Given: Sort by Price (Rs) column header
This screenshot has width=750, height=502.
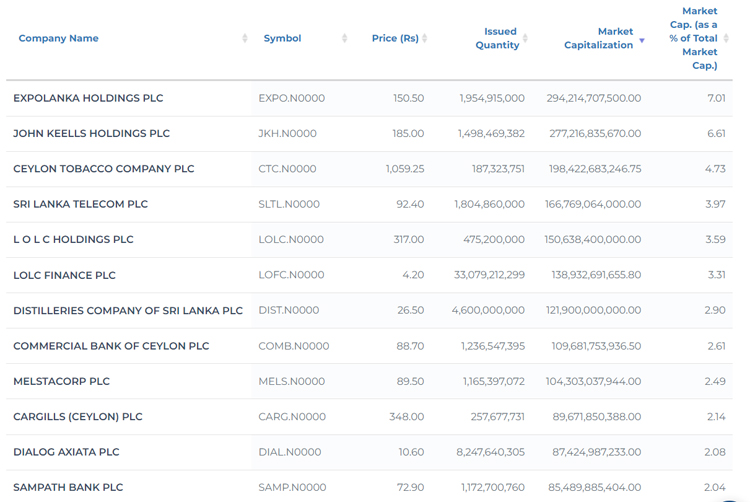Looking at the screenshot, I should tap(395, 38).
